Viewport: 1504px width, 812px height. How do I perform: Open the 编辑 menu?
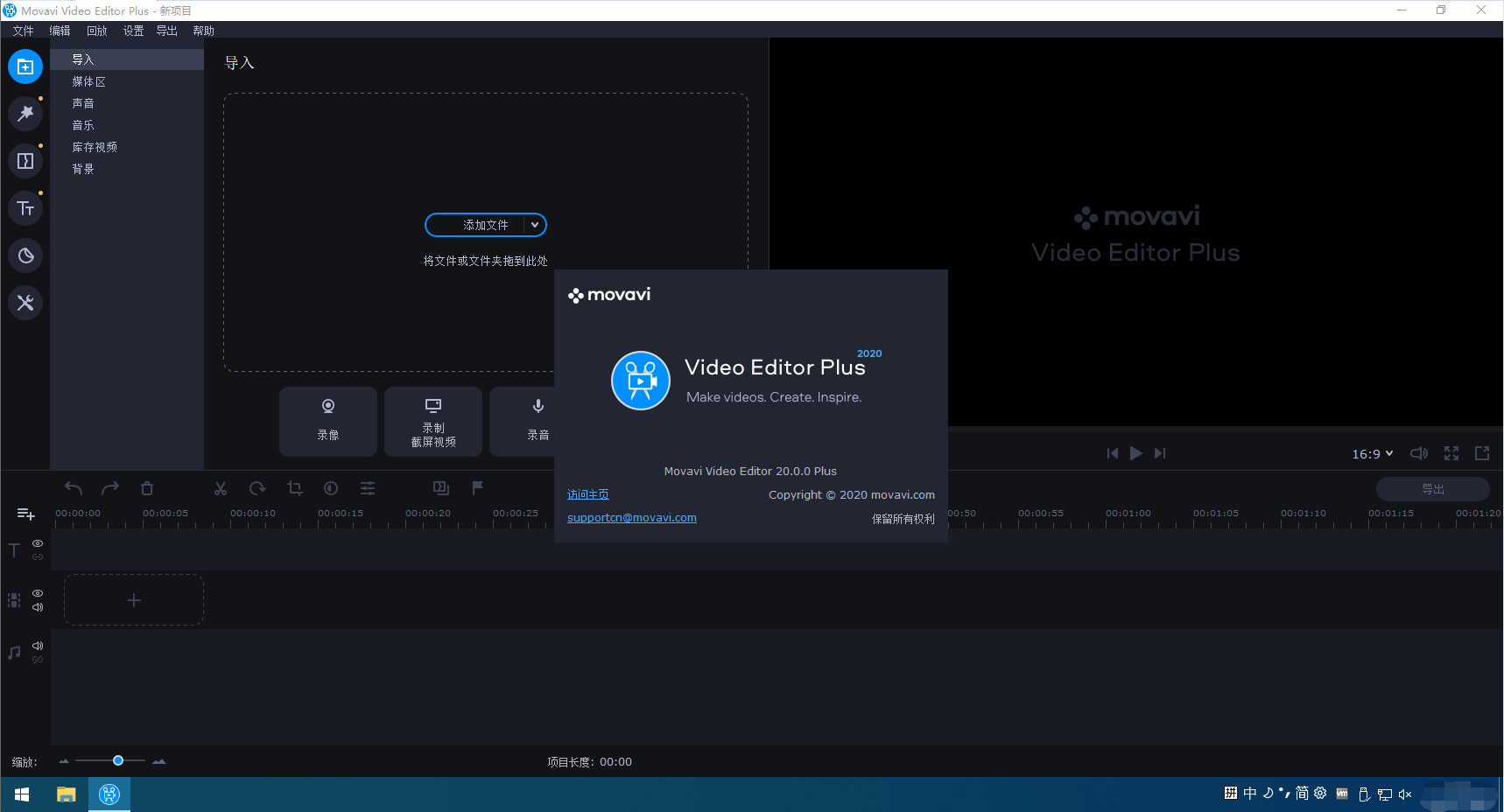(60, 31)
